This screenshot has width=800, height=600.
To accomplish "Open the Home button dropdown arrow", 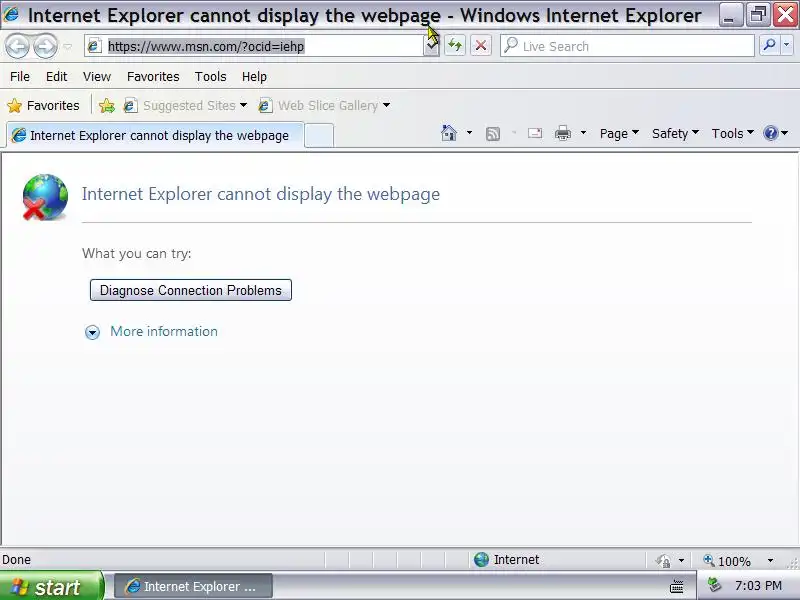I will [469, 133].
